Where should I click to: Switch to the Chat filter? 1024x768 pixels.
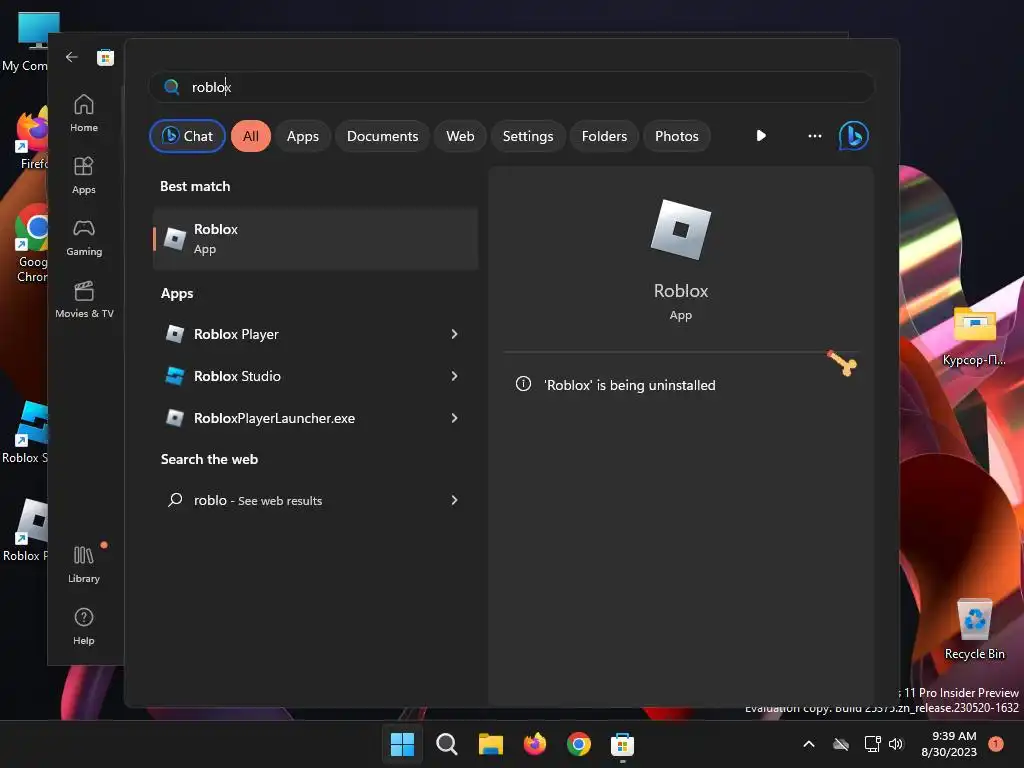pos(187,136)
